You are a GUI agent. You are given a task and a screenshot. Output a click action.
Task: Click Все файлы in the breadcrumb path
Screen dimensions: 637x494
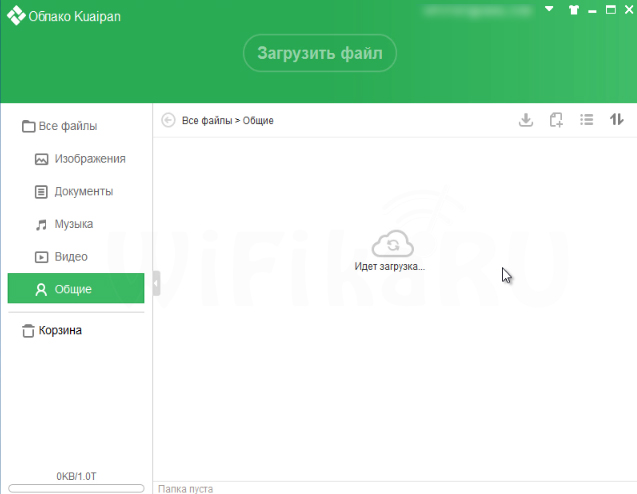coord(206,121)
